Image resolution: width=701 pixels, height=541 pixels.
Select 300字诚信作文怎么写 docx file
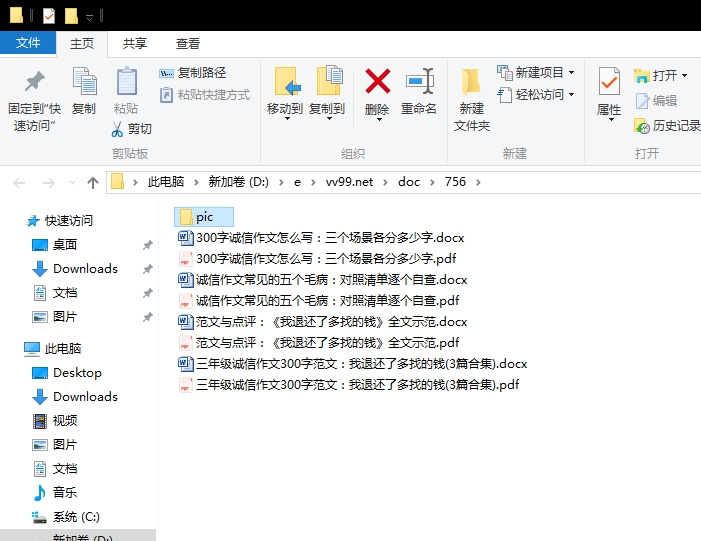[x=321, y=237]
